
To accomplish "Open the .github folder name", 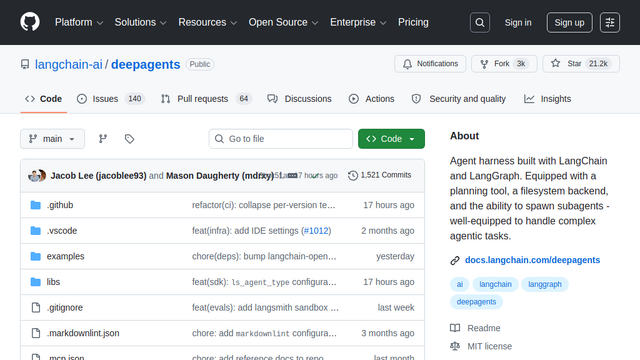I will tap(60, 205).
